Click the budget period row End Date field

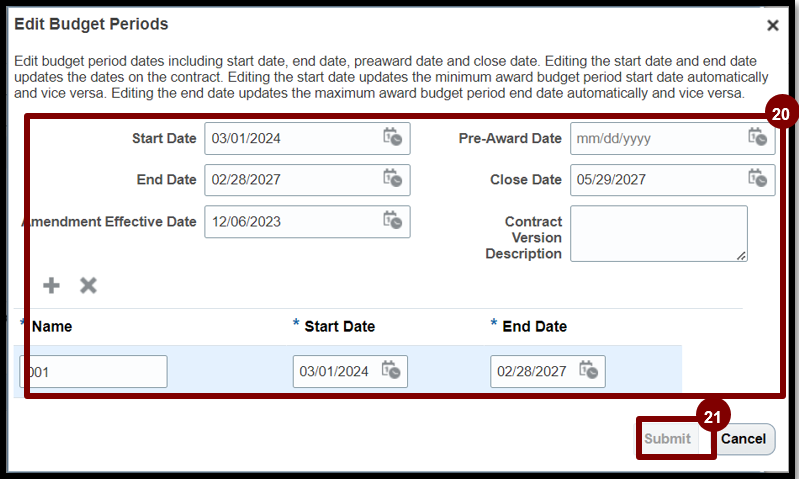click(x=533, y=371)
